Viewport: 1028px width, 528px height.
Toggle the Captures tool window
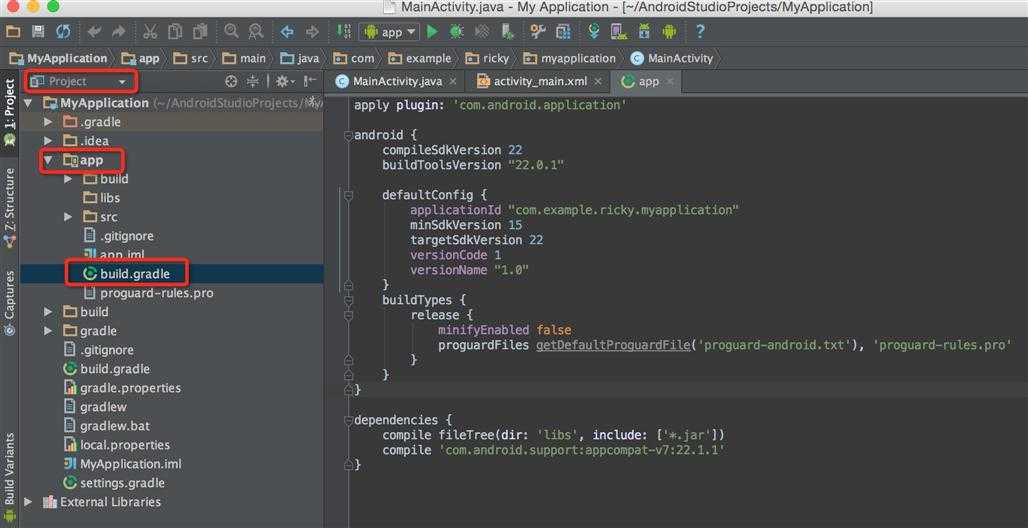9,302
